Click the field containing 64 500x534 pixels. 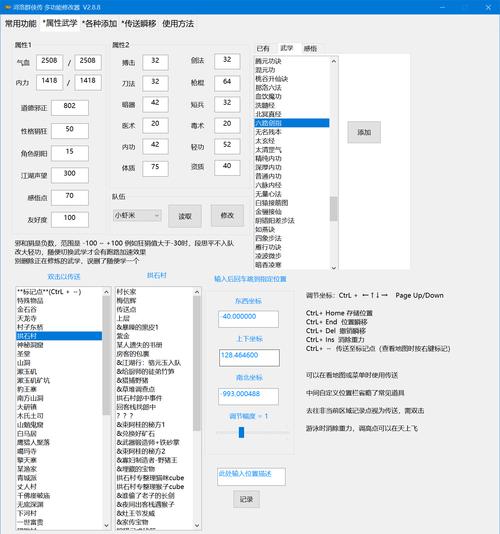tap(227, 83)
